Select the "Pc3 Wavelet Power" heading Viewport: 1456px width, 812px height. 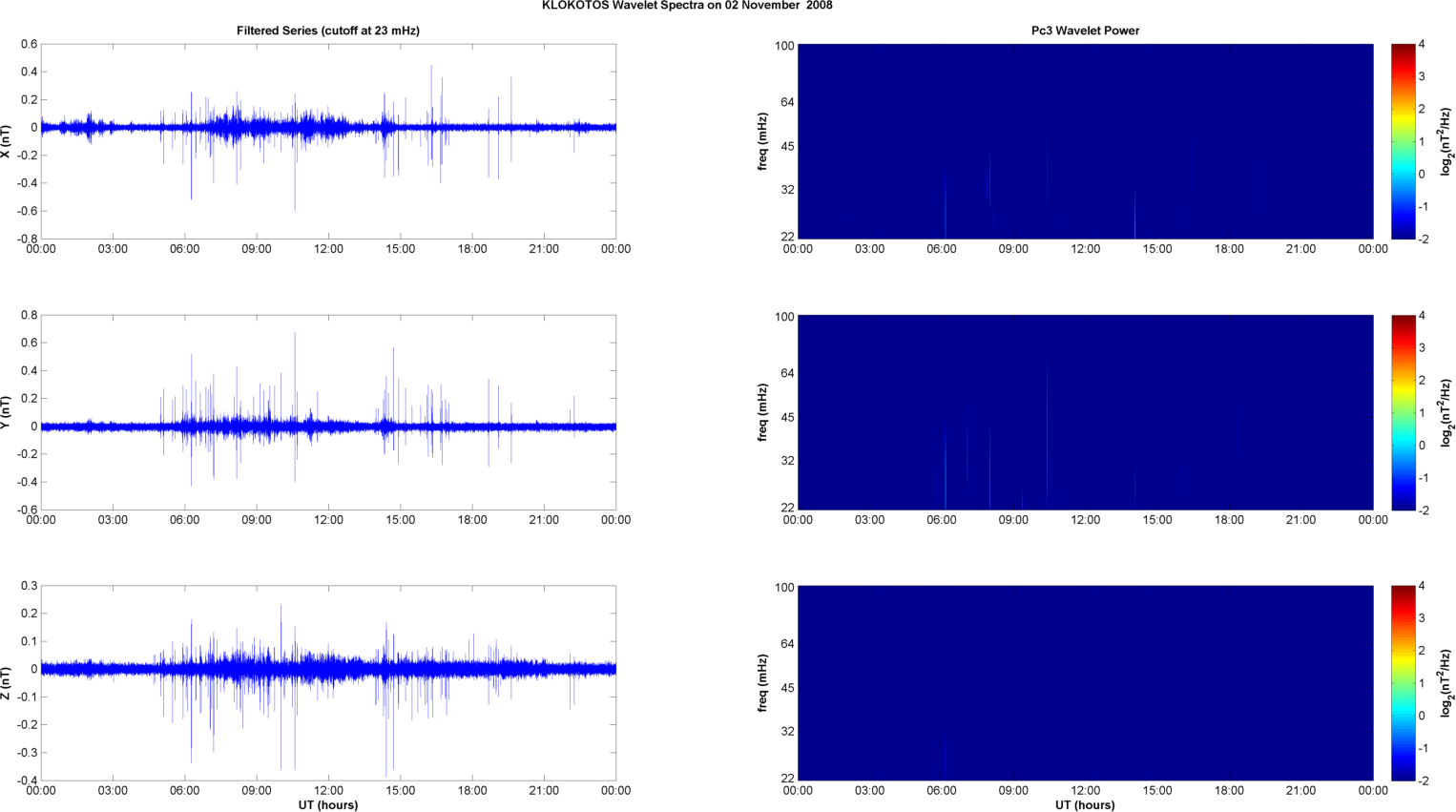(x=1085, y=31)
